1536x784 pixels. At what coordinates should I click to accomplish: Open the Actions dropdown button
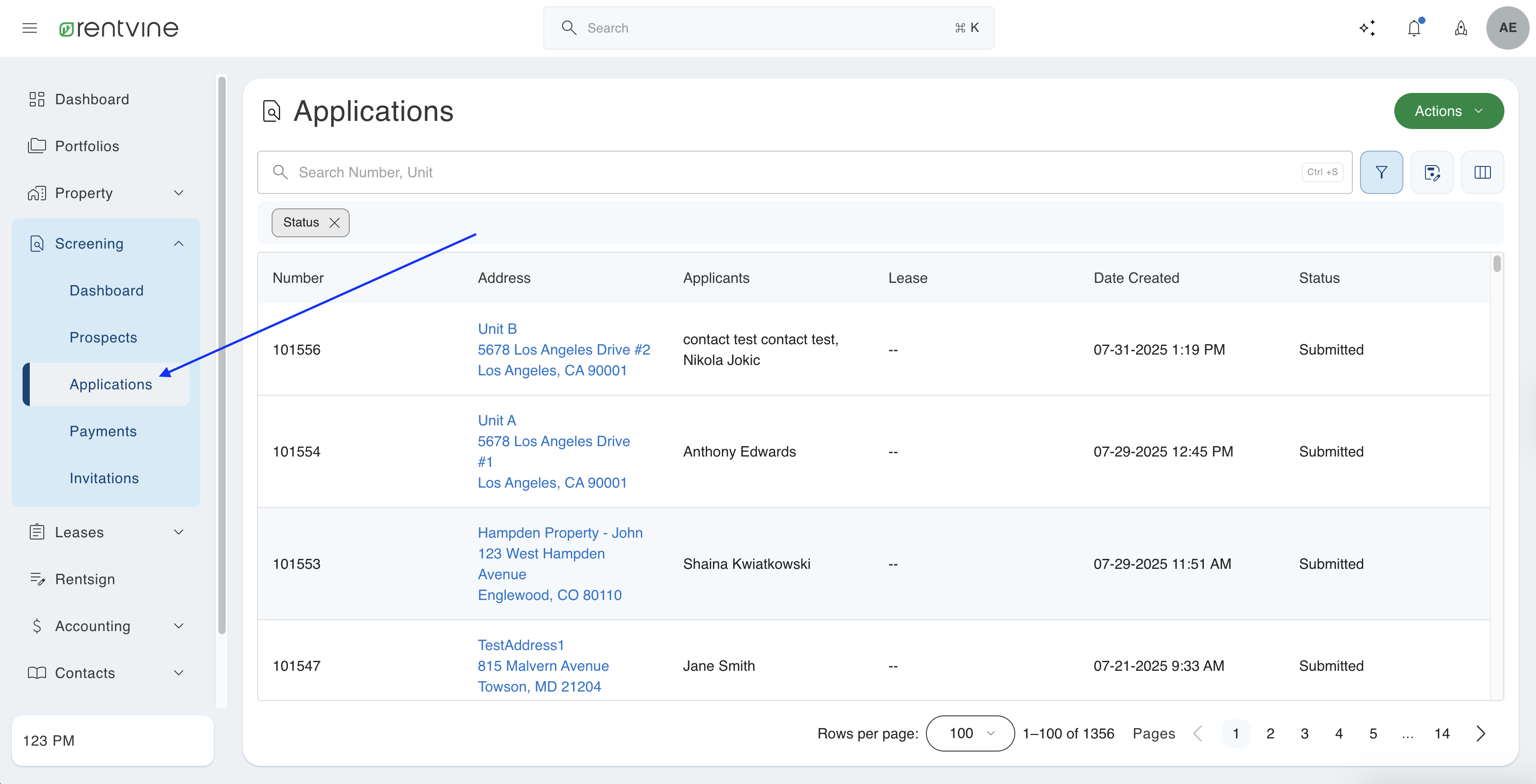1449,111
